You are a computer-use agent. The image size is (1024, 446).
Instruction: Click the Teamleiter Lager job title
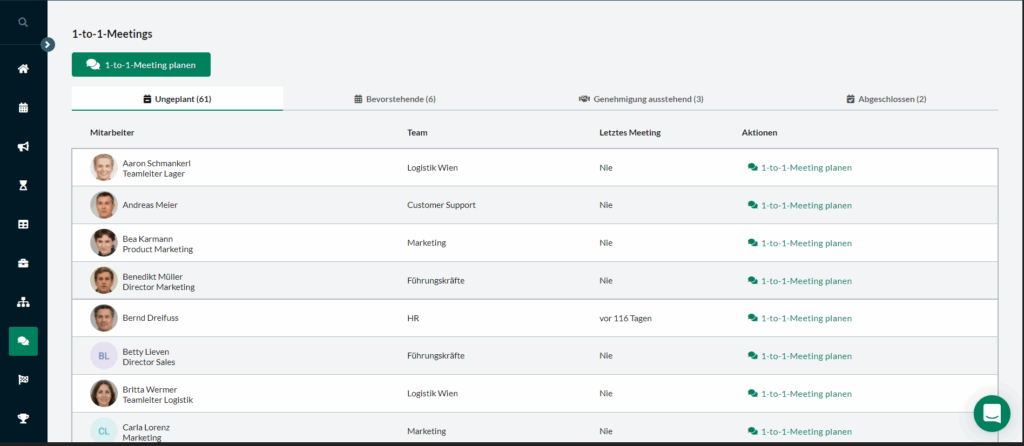pos(153,174)
